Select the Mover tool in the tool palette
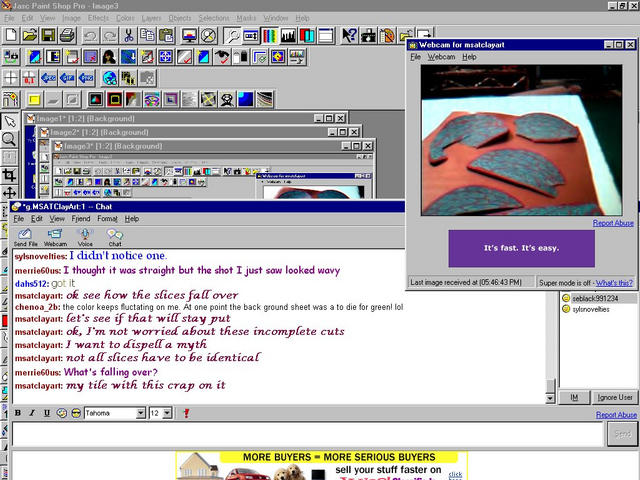This screenshot has height=480, width=640. [9, 193]
